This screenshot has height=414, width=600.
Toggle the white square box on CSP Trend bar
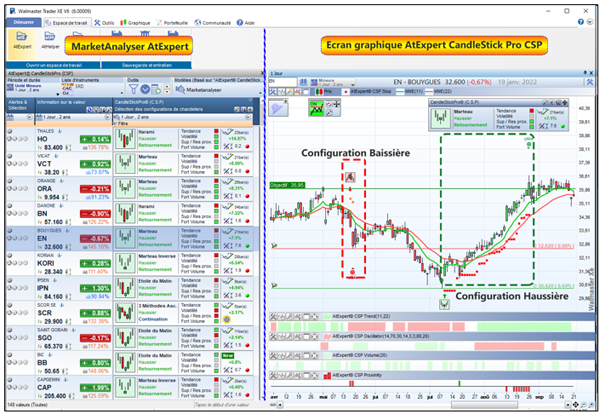click(306, 316)
